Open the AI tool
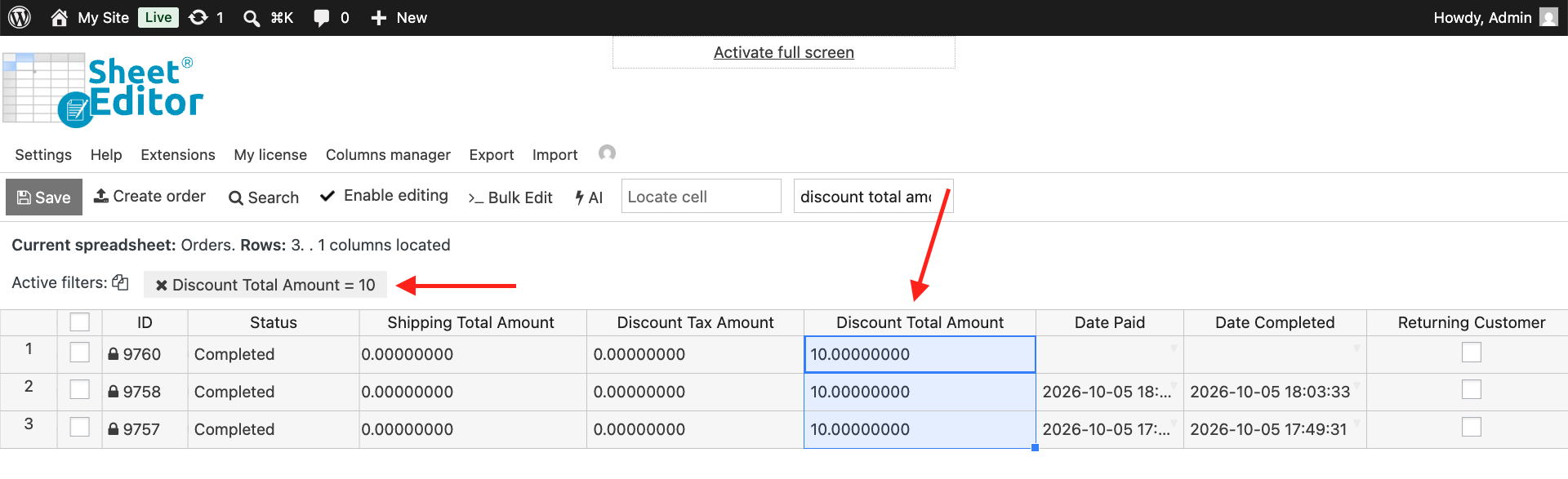1568x479 pixels. pos(589,197)
